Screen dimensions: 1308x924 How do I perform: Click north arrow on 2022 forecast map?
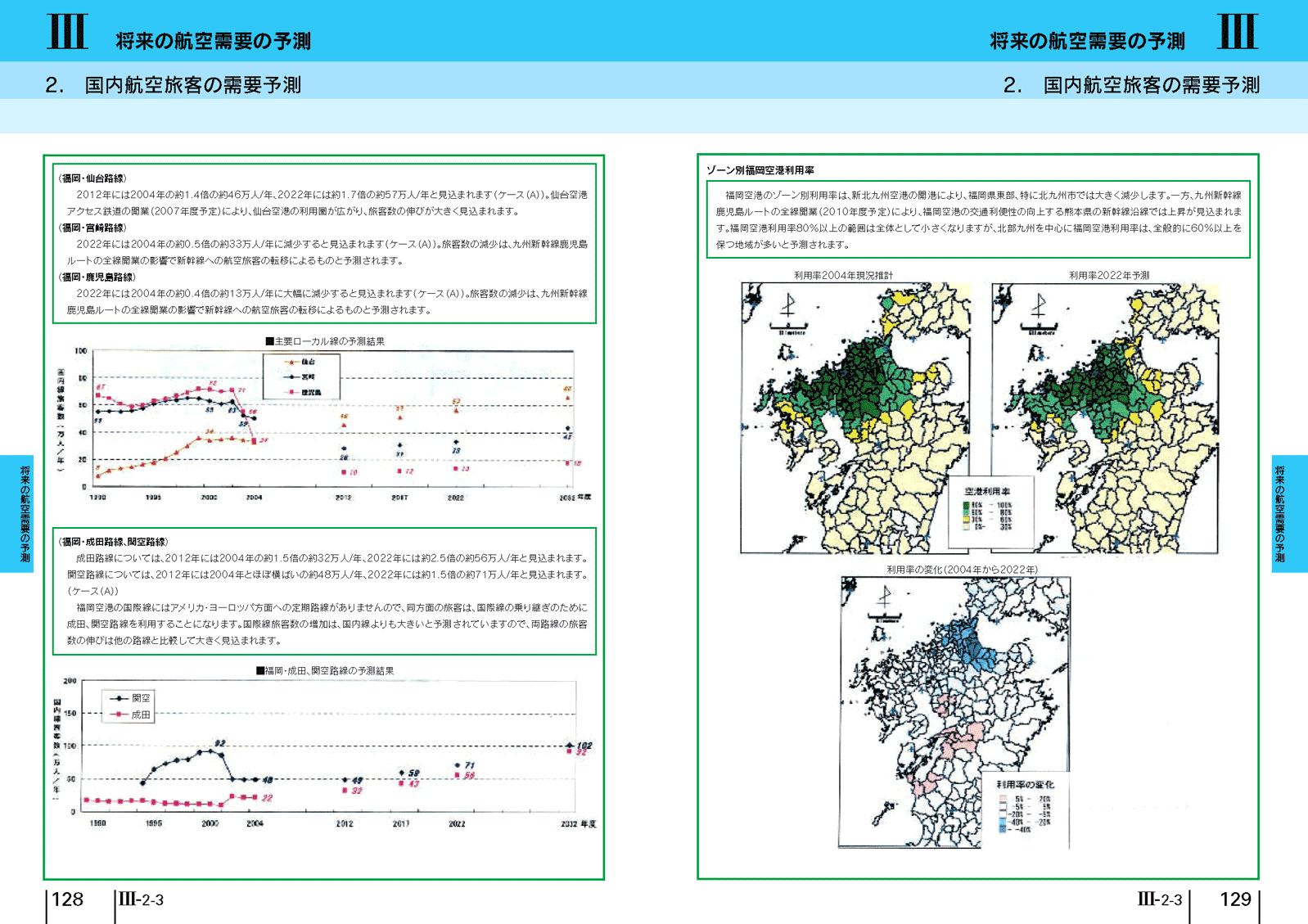(x=1039, y=307)
